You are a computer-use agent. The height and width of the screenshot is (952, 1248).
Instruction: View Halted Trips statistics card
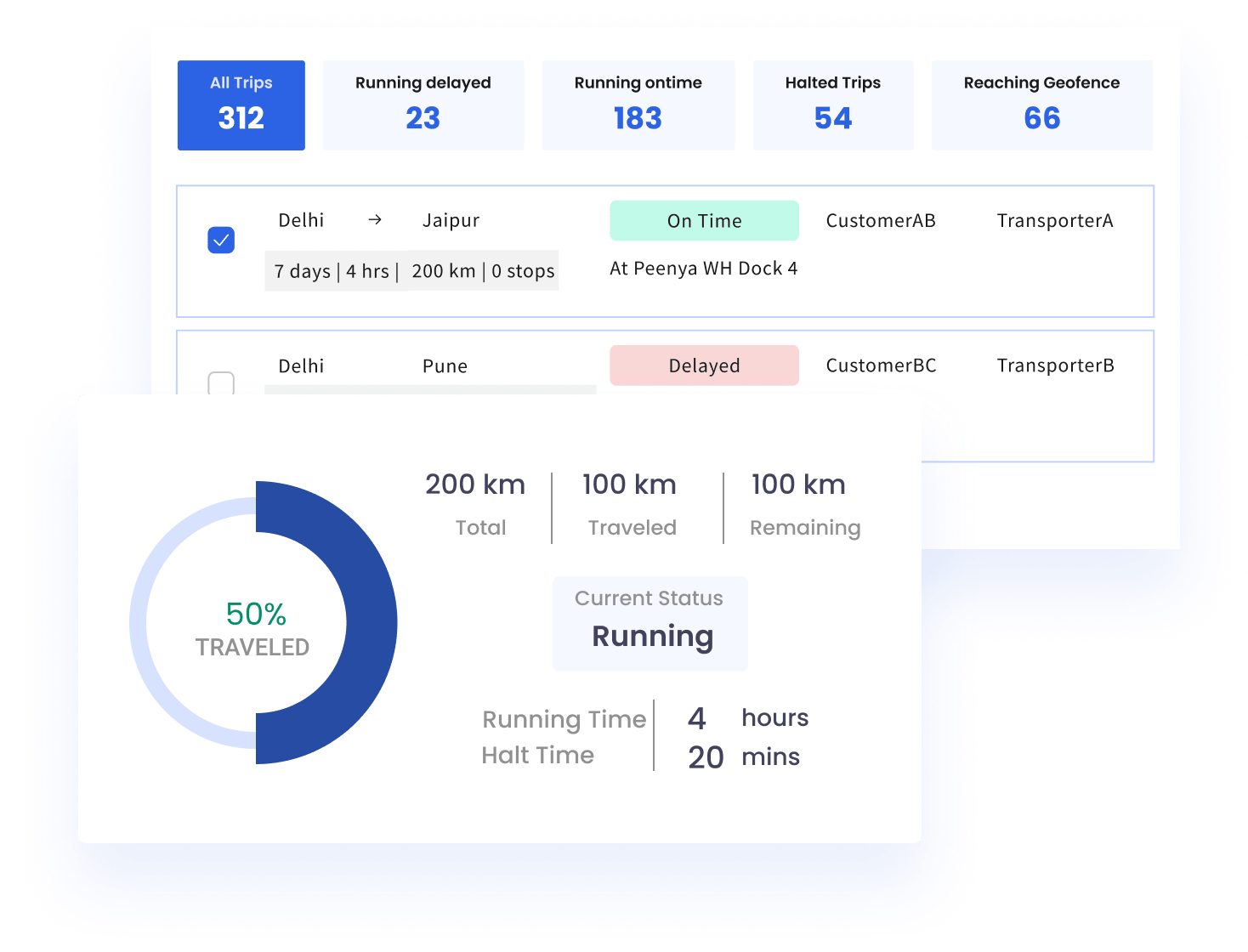[x=831, y=104]
